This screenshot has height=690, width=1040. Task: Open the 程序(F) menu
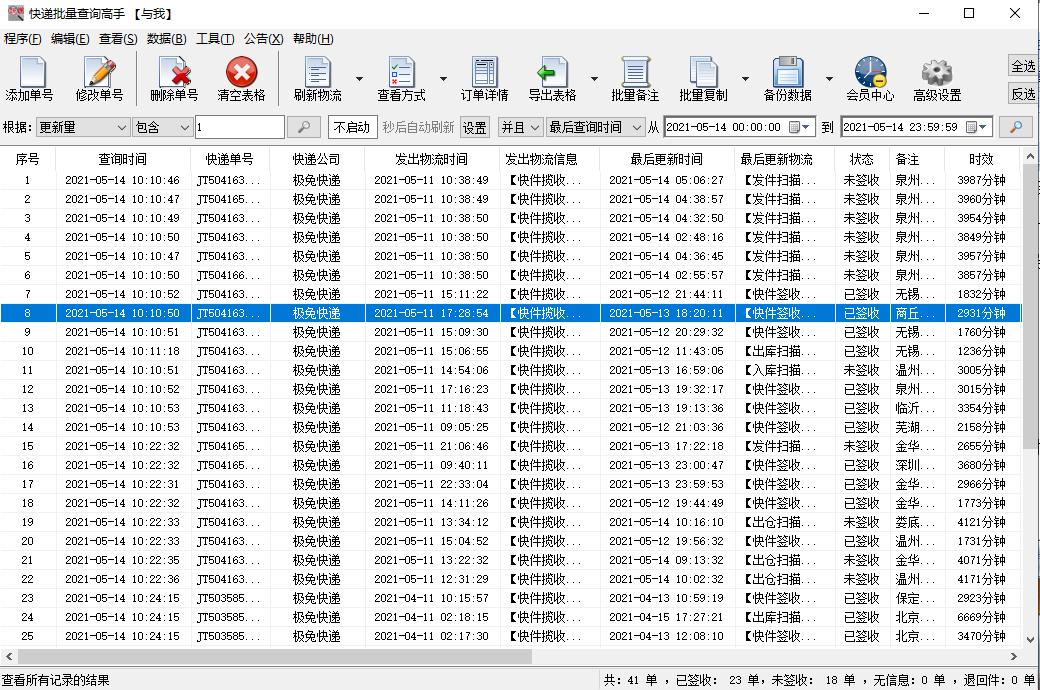tap(23, 38)
